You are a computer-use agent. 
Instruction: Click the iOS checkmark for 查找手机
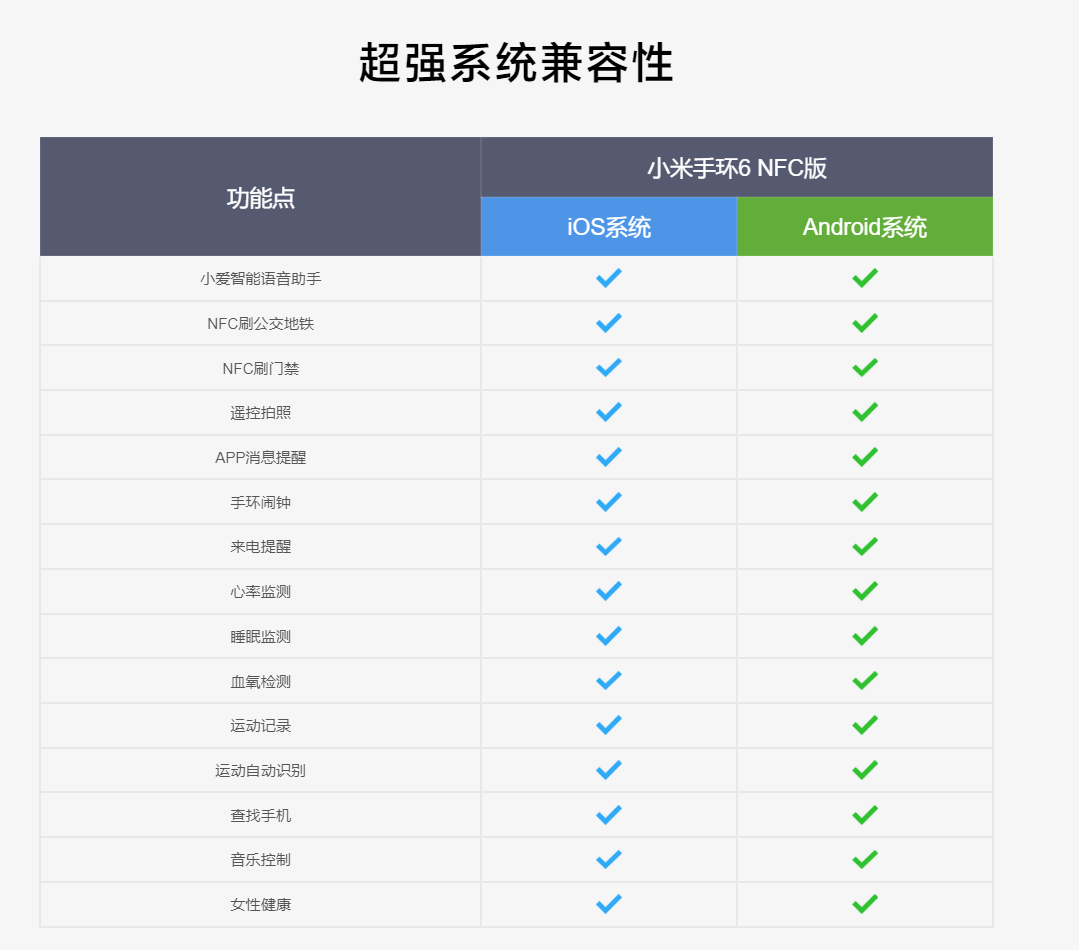[608, 814]
